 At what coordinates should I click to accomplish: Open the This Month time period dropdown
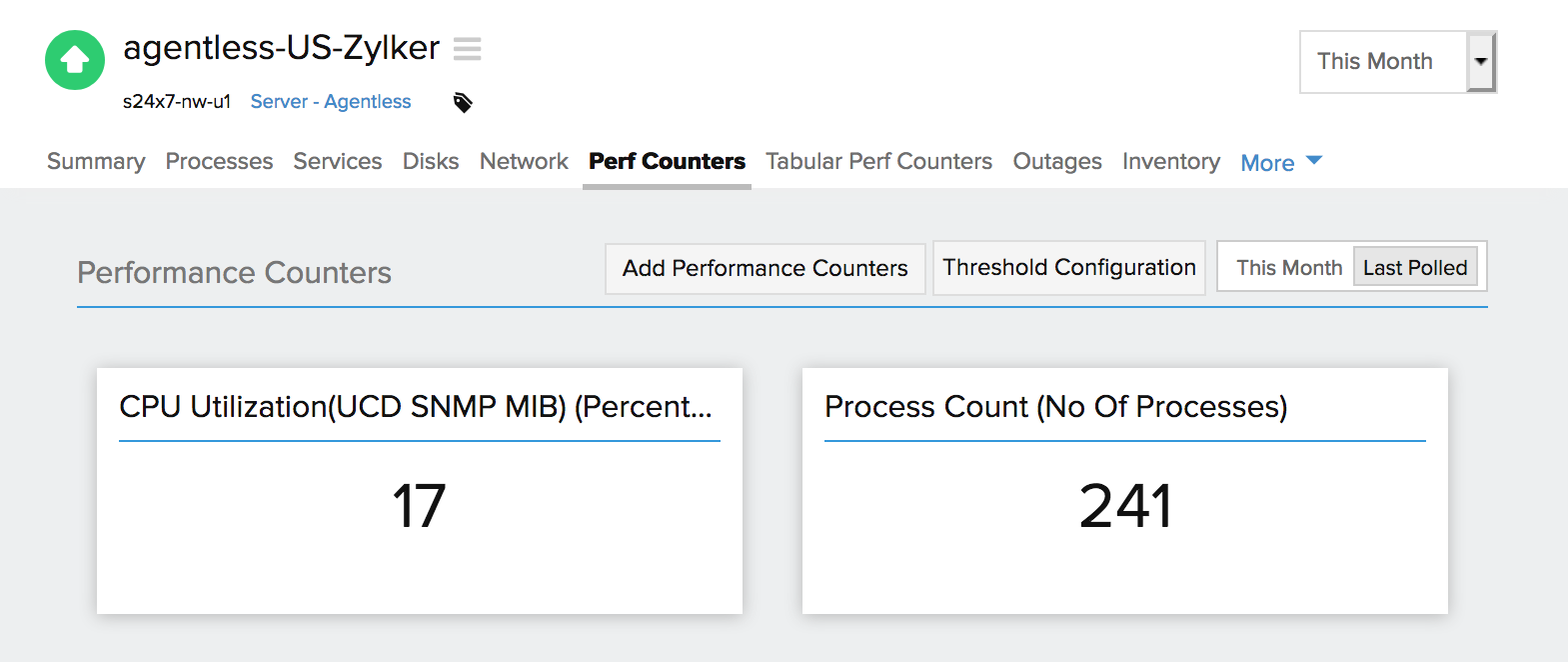pyautogui.click(x=1396, y=62)
